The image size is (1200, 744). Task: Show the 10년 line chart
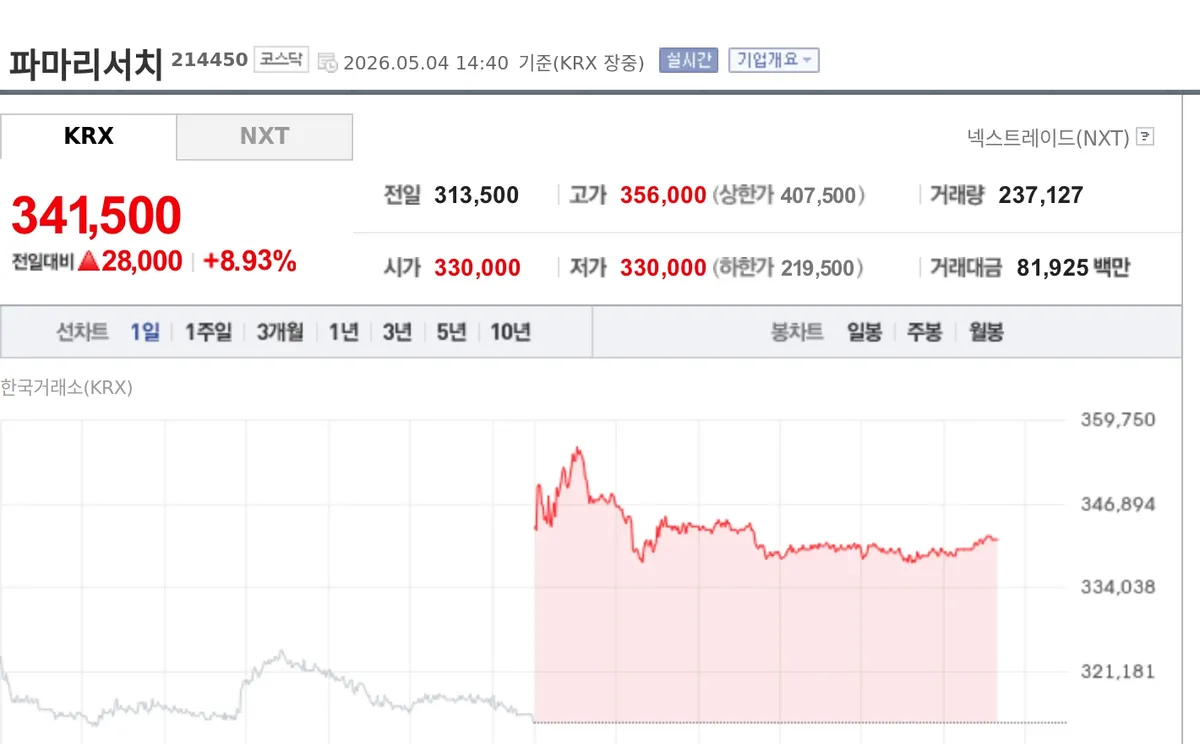510,332
